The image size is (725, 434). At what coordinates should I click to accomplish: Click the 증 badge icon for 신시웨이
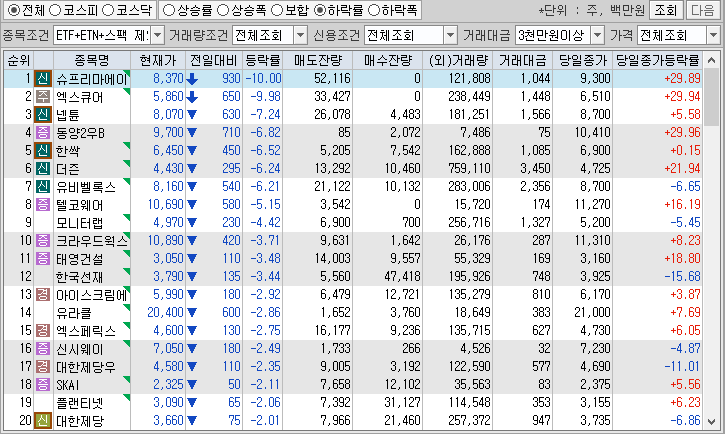click(x=43, y=348)
